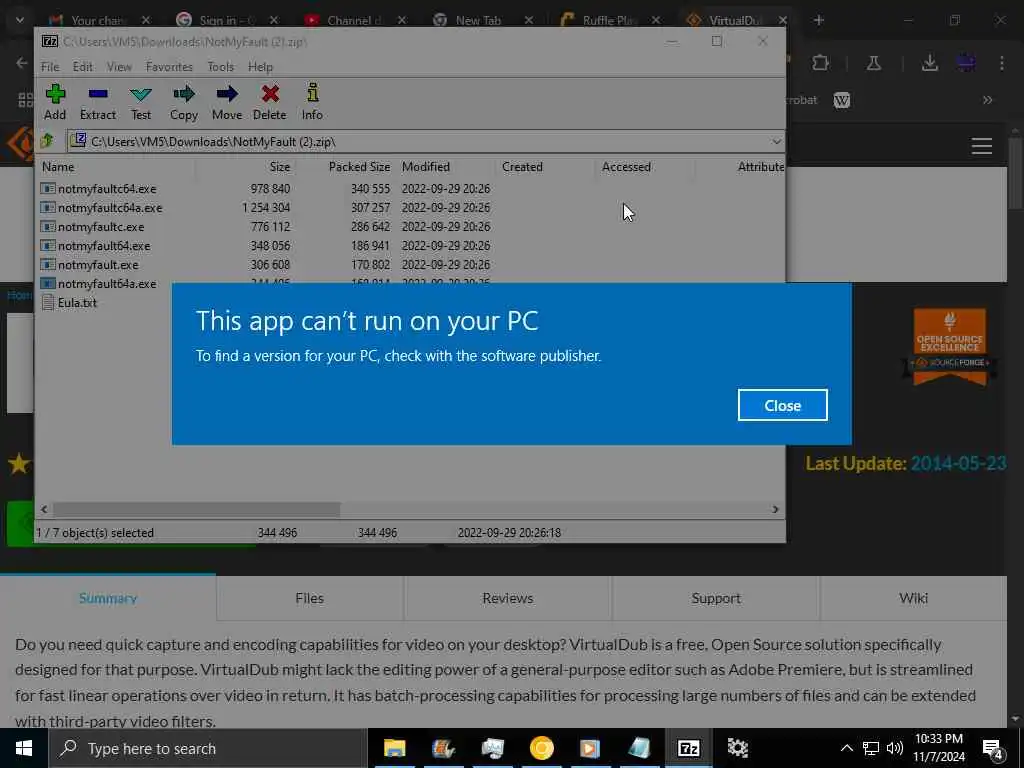The width and height of the screenshot is (1024, 768).
Task: Sort by the Accessed column header
Action: pyautogui.click(x=626, y=167)
